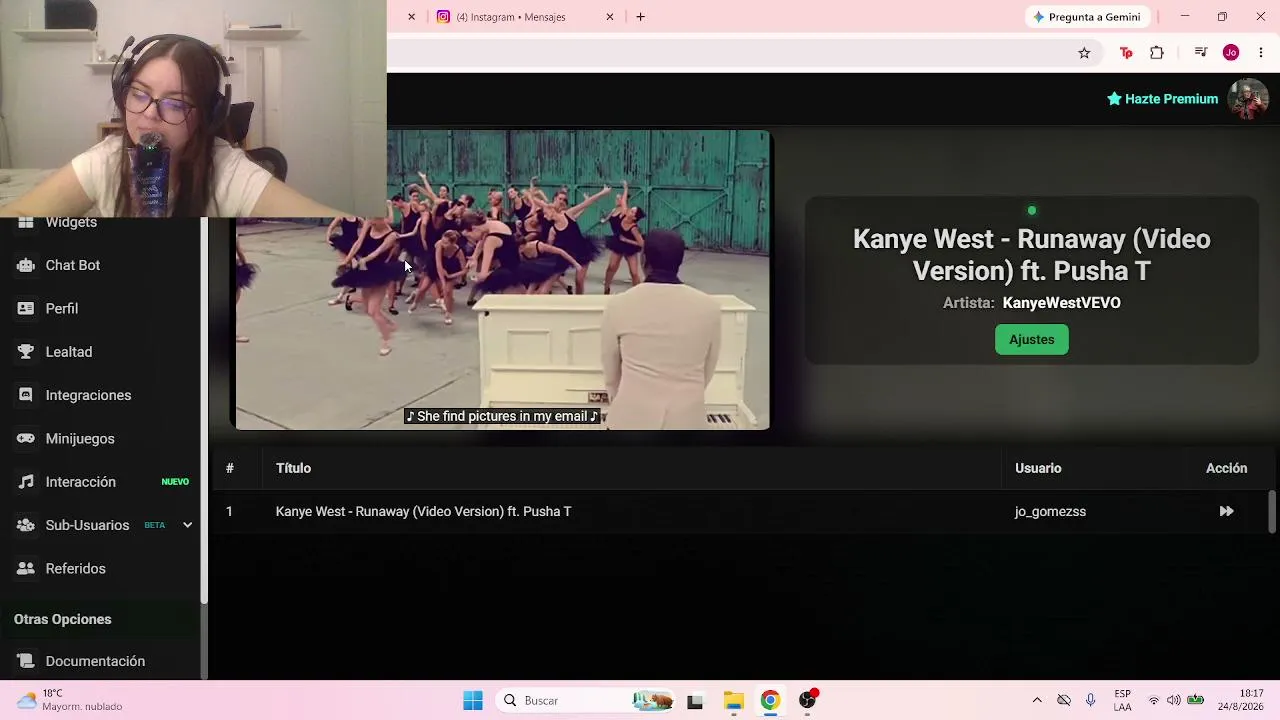Click the red Tp extension icon
The image size is (1280, 720).
1126,53
